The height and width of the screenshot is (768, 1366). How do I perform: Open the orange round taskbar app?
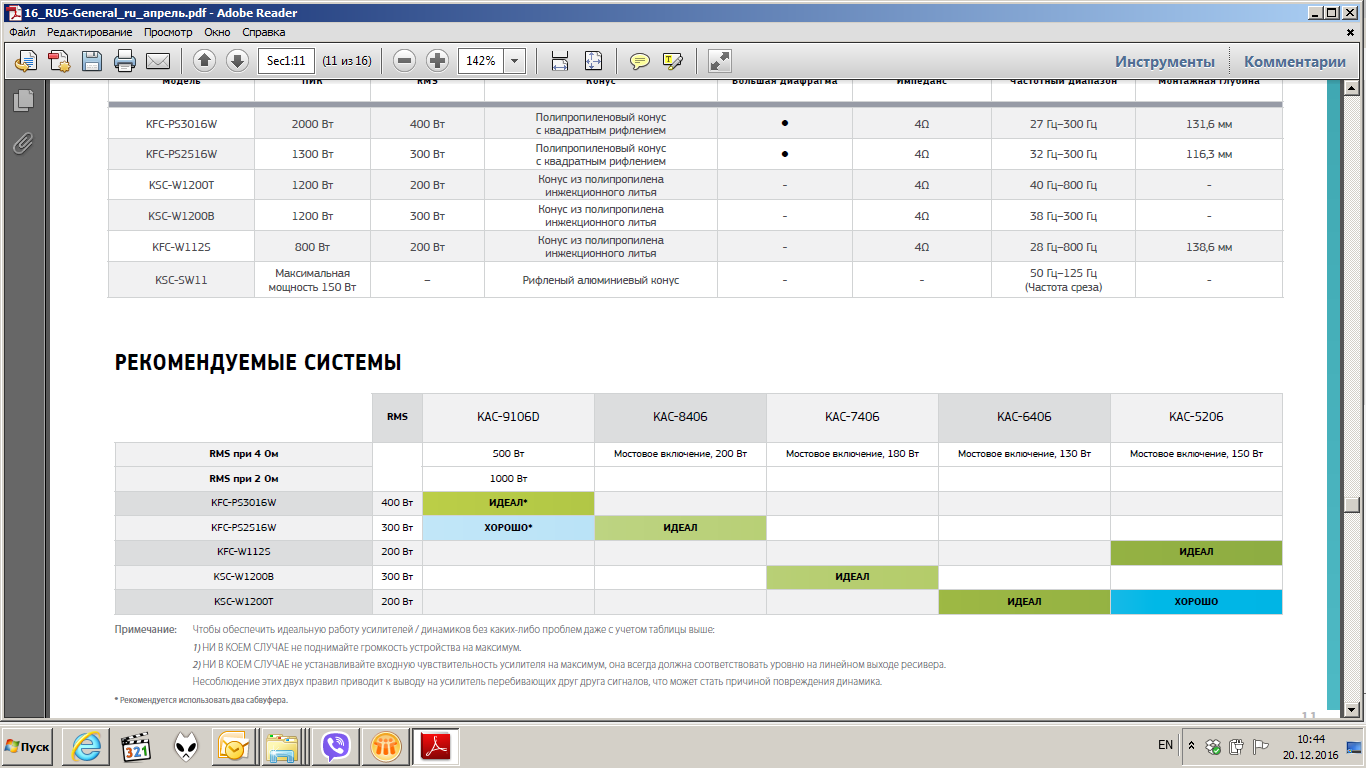tap(385, 746)
